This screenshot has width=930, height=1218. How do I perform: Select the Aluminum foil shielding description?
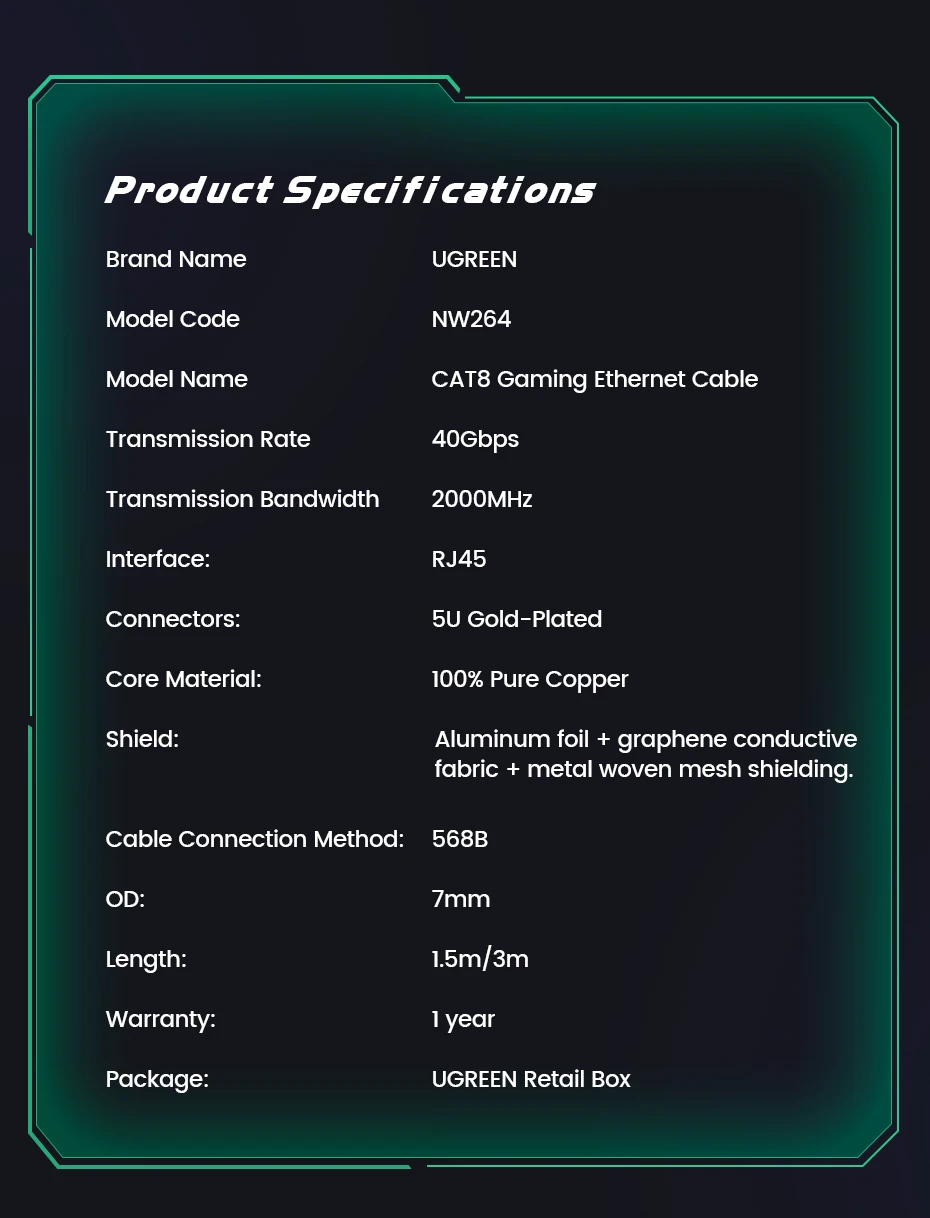coord(645,754)
